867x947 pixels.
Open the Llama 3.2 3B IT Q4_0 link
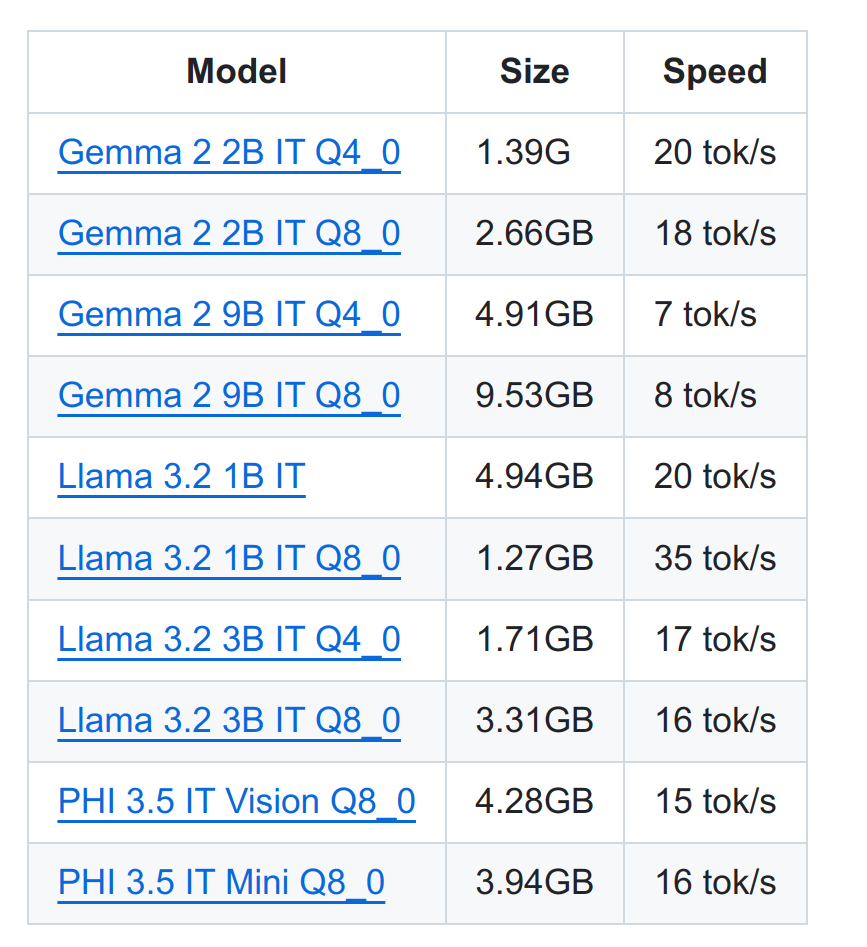[x=229, y=640]
